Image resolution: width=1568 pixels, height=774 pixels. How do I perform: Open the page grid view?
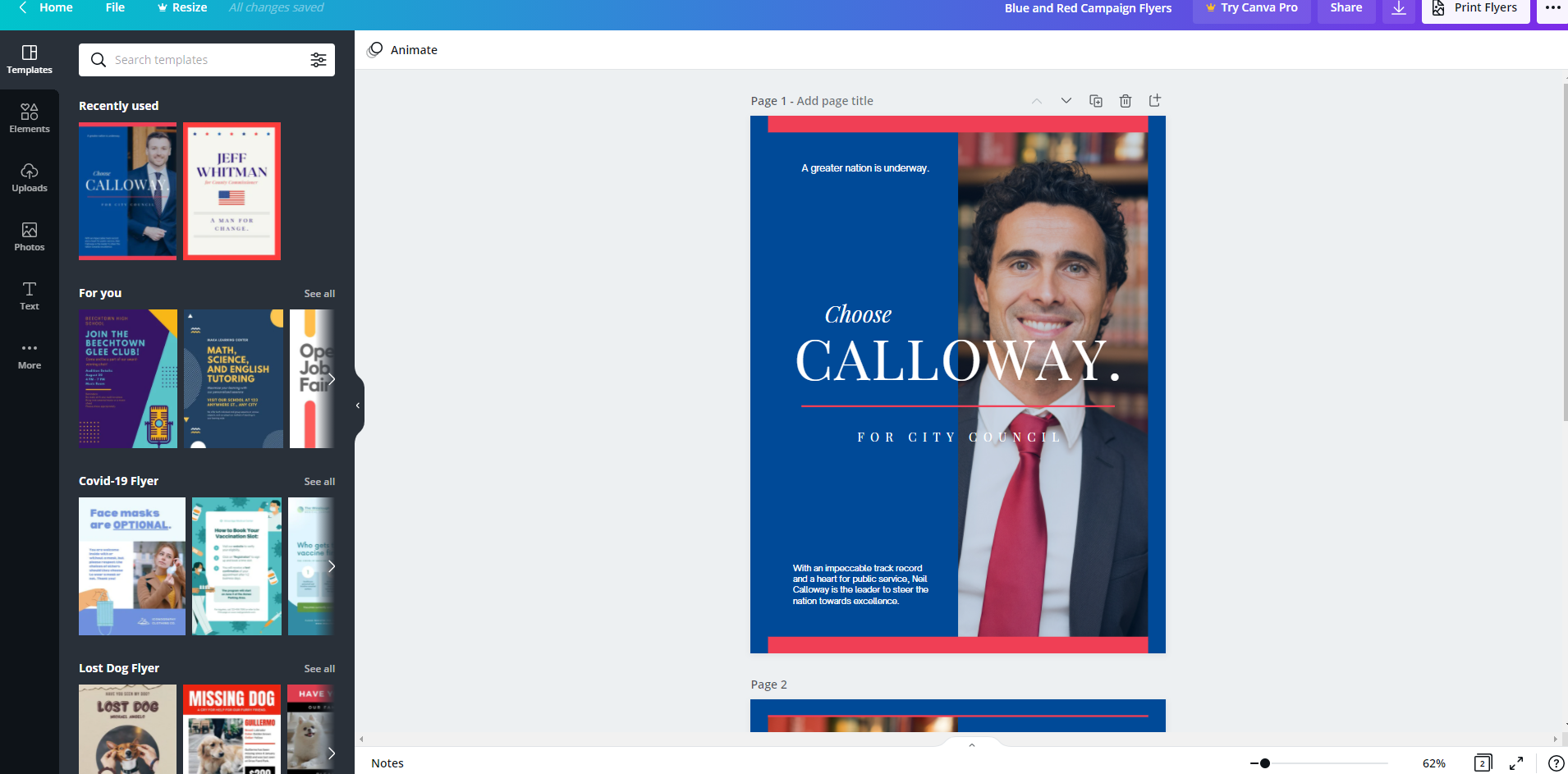1483,763
